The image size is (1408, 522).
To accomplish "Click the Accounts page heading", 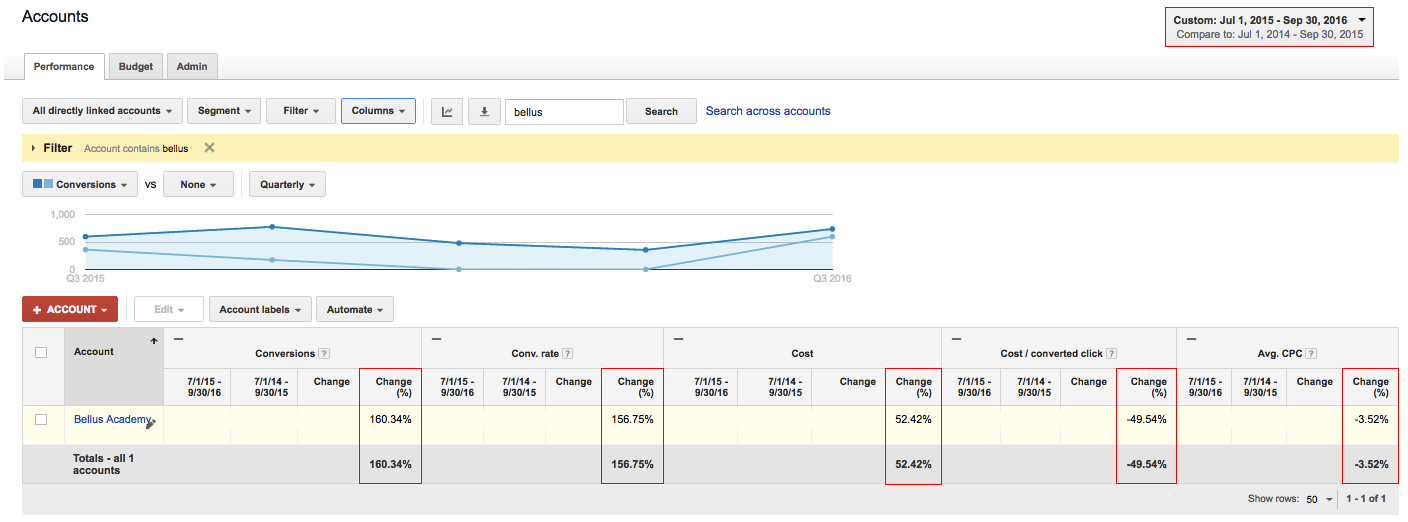I will 55,17.
